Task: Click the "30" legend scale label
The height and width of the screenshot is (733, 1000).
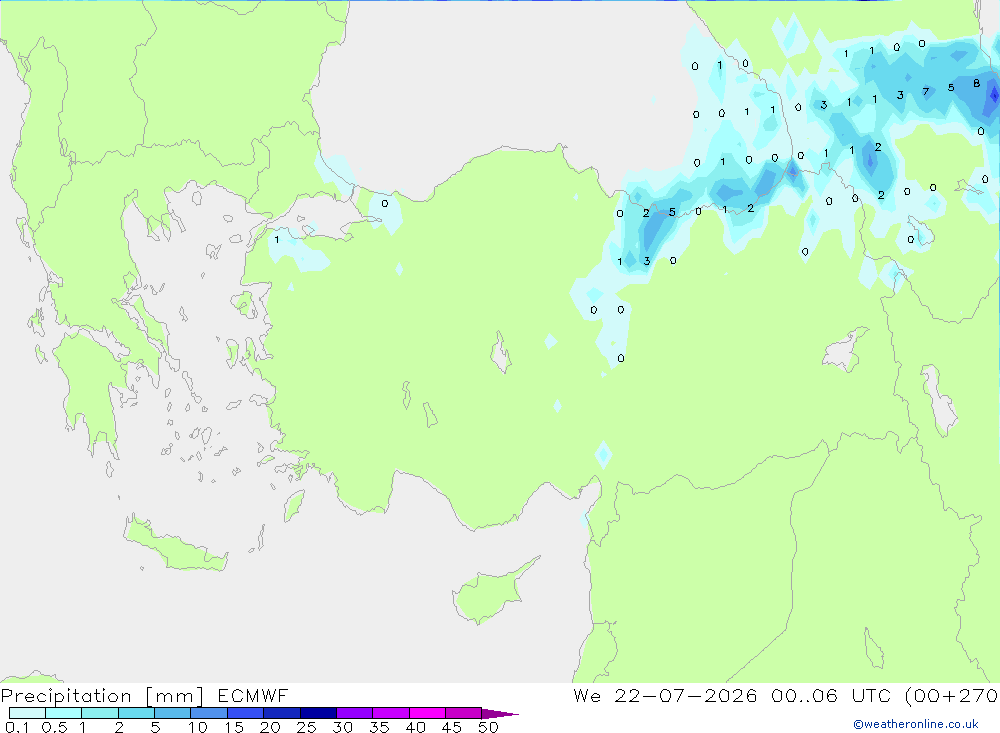Action: [342, 727]
